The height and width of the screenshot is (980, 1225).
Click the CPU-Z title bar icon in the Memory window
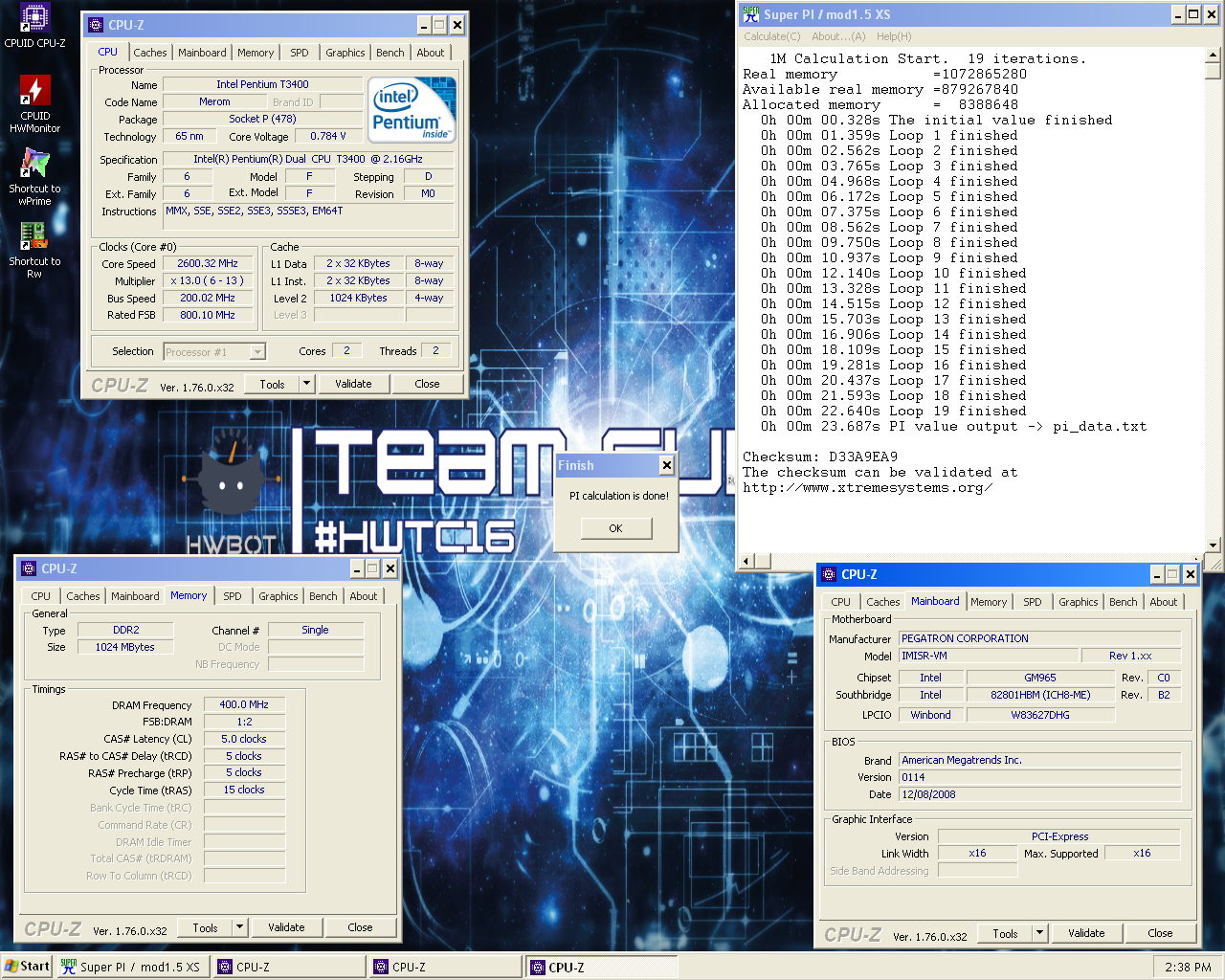(29, 568)
